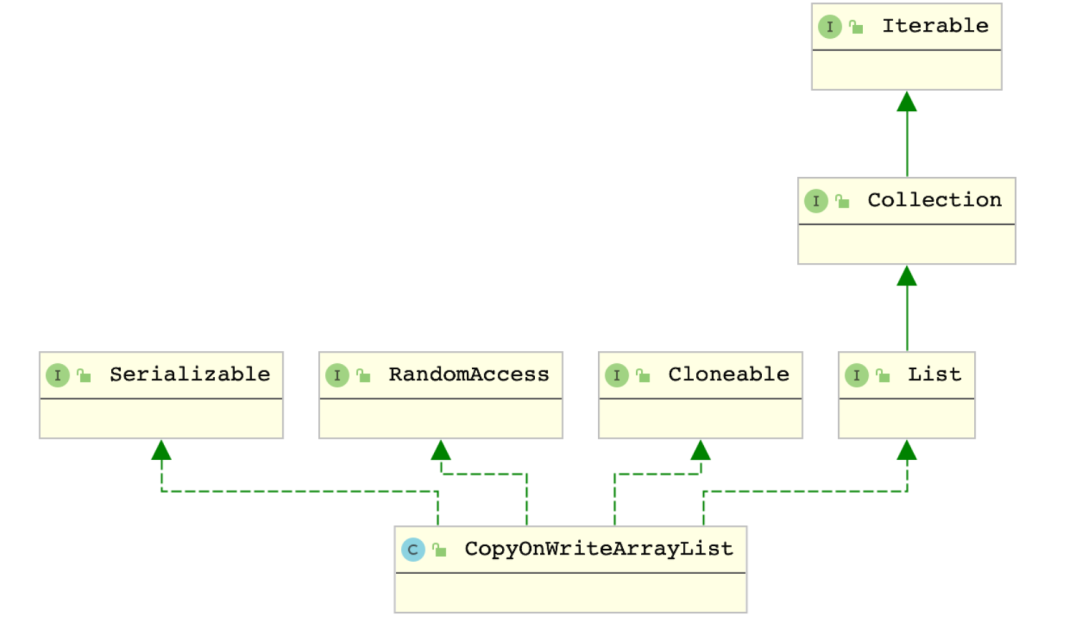The height and width of the screenshot is (622, 1080).
Task: Click the interface icon on List node
Action: tap(856, 375)
